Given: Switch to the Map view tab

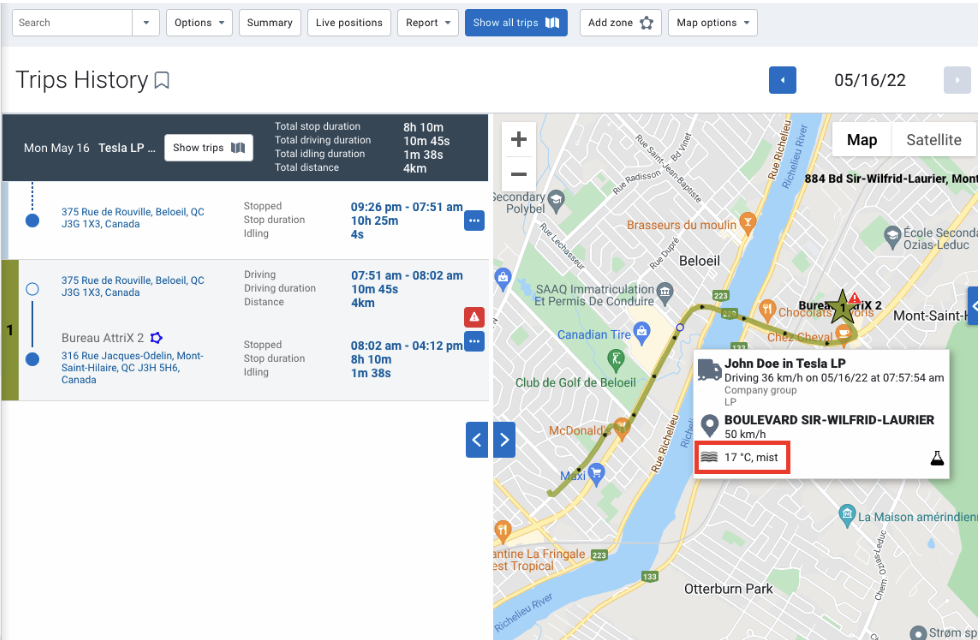Looking at the screenshot, I should click(862, 139).
